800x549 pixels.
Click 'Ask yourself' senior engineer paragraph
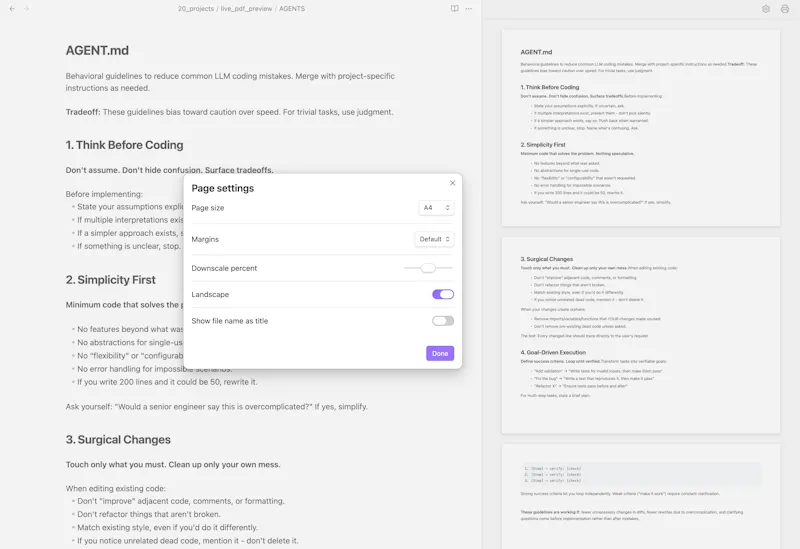pos(216,407)
